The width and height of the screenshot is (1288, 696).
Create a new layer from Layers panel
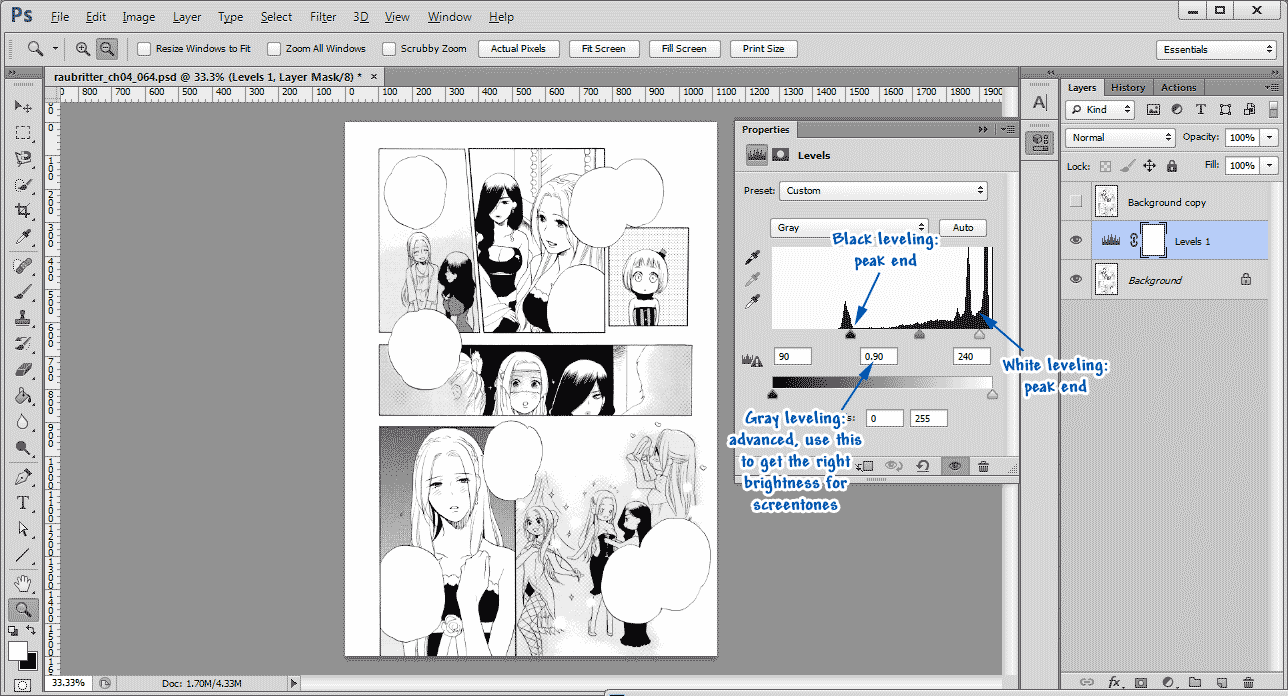[1222, 683]
